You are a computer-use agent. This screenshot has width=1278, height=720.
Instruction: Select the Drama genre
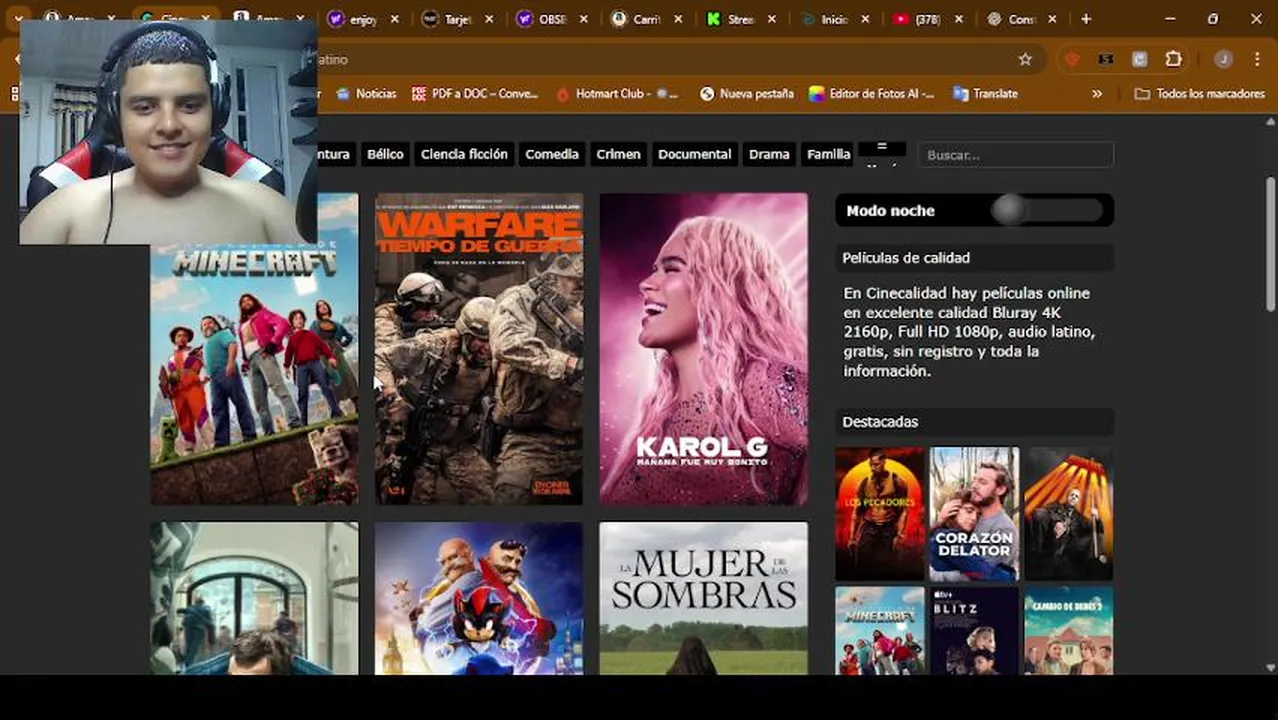769,154
